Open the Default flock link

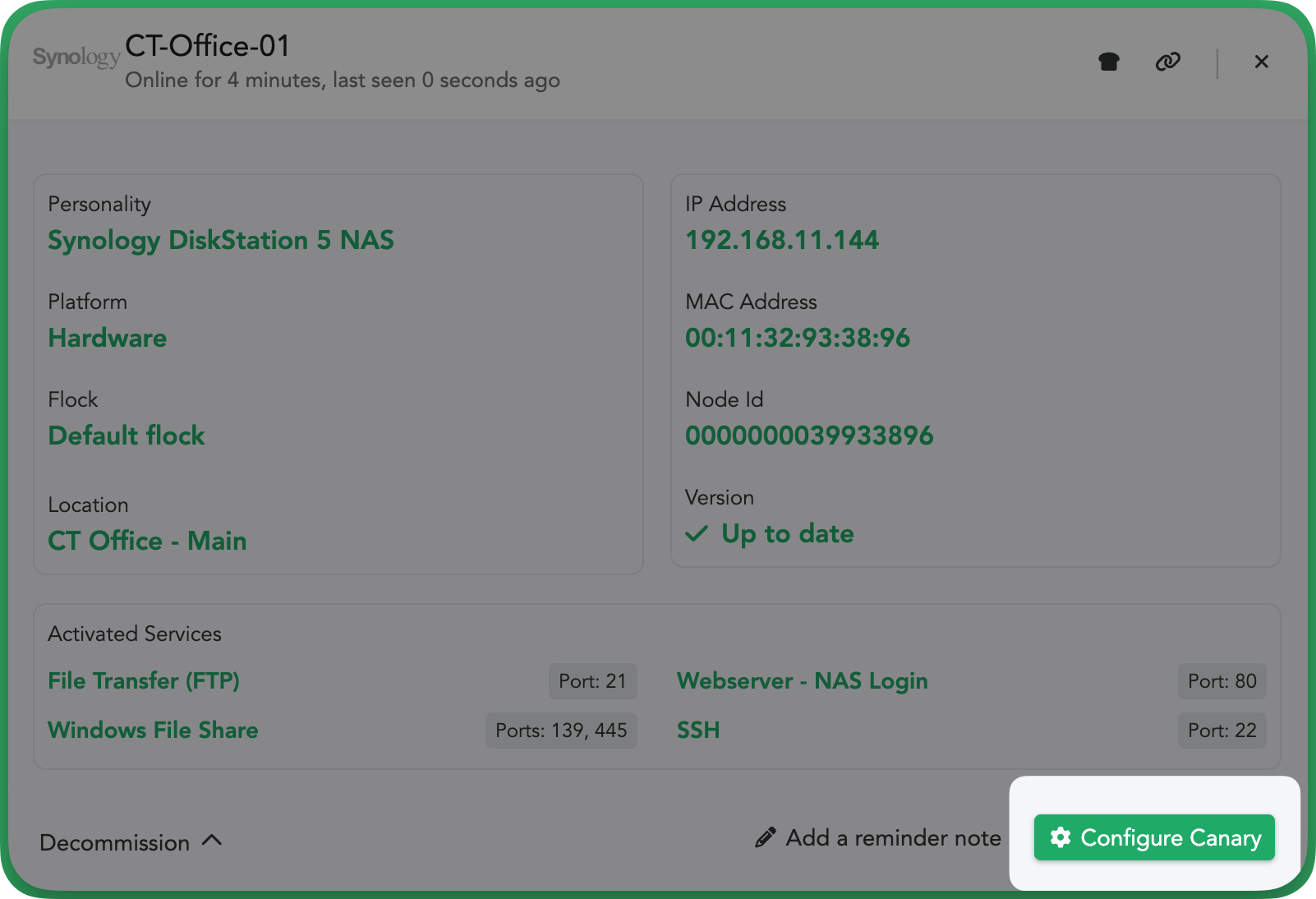pyautogui.click(x=127, y=436)
